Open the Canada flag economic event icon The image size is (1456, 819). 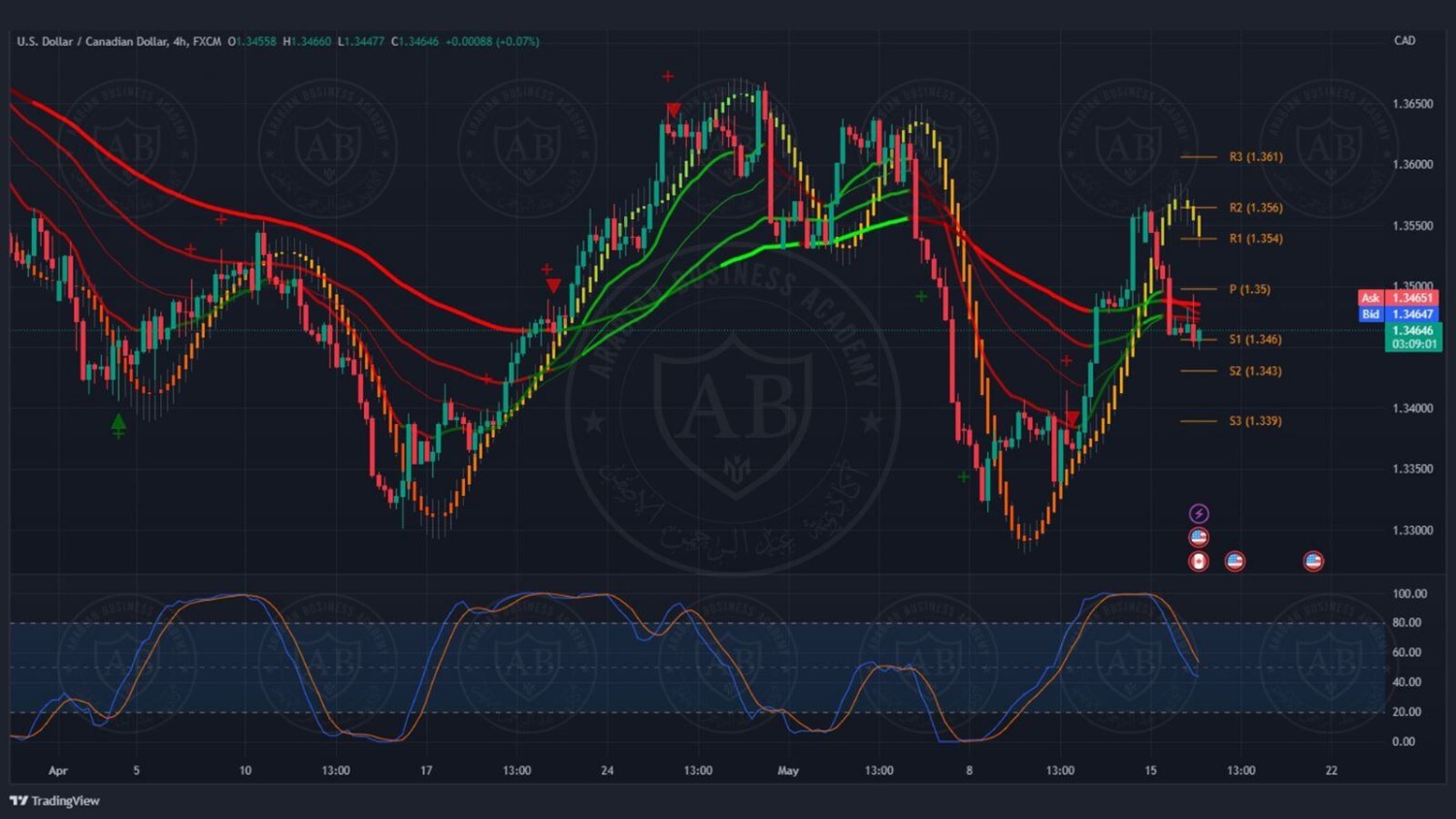(1199, 561)
